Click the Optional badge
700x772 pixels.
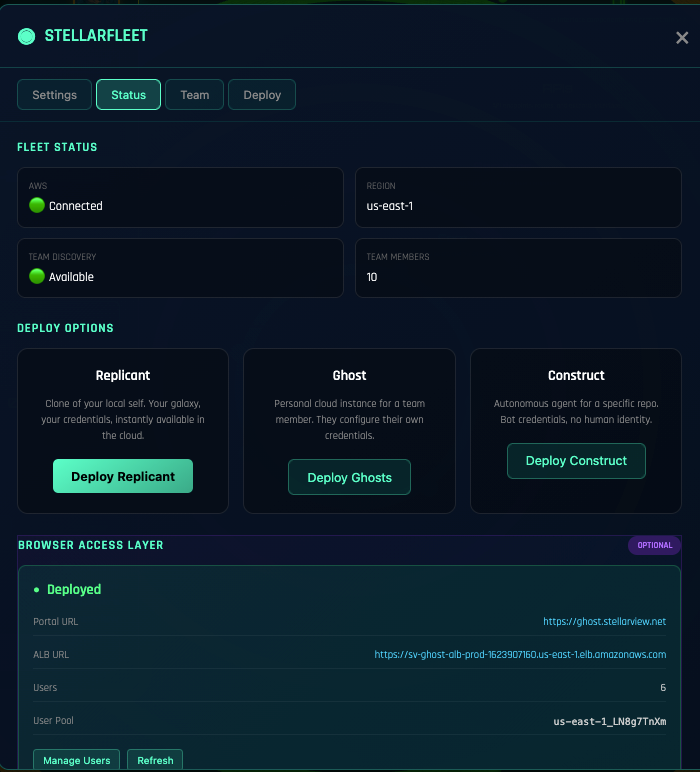(x=654, y=545)
